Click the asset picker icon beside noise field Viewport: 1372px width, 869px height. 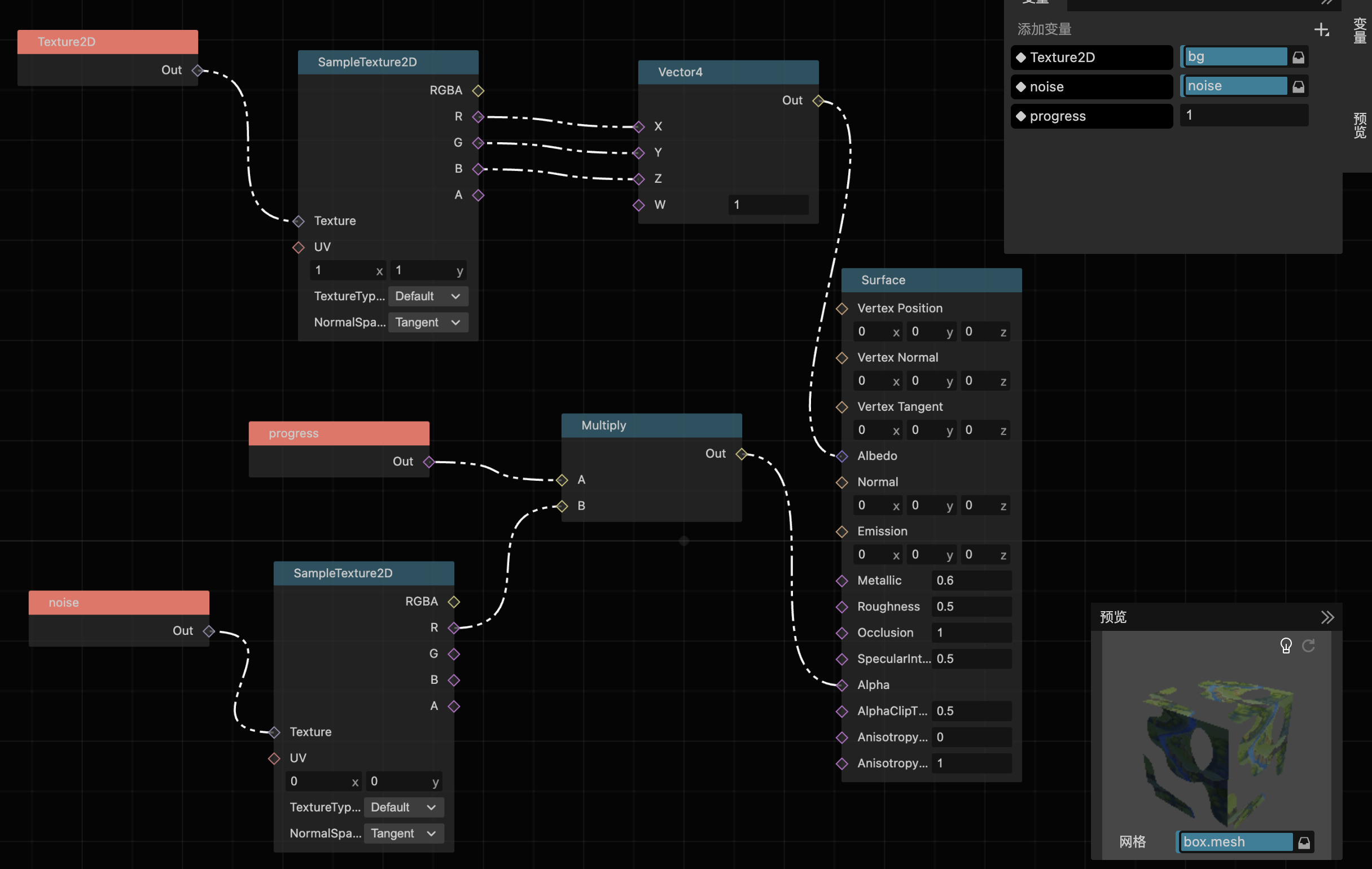tap(1298, 86)
